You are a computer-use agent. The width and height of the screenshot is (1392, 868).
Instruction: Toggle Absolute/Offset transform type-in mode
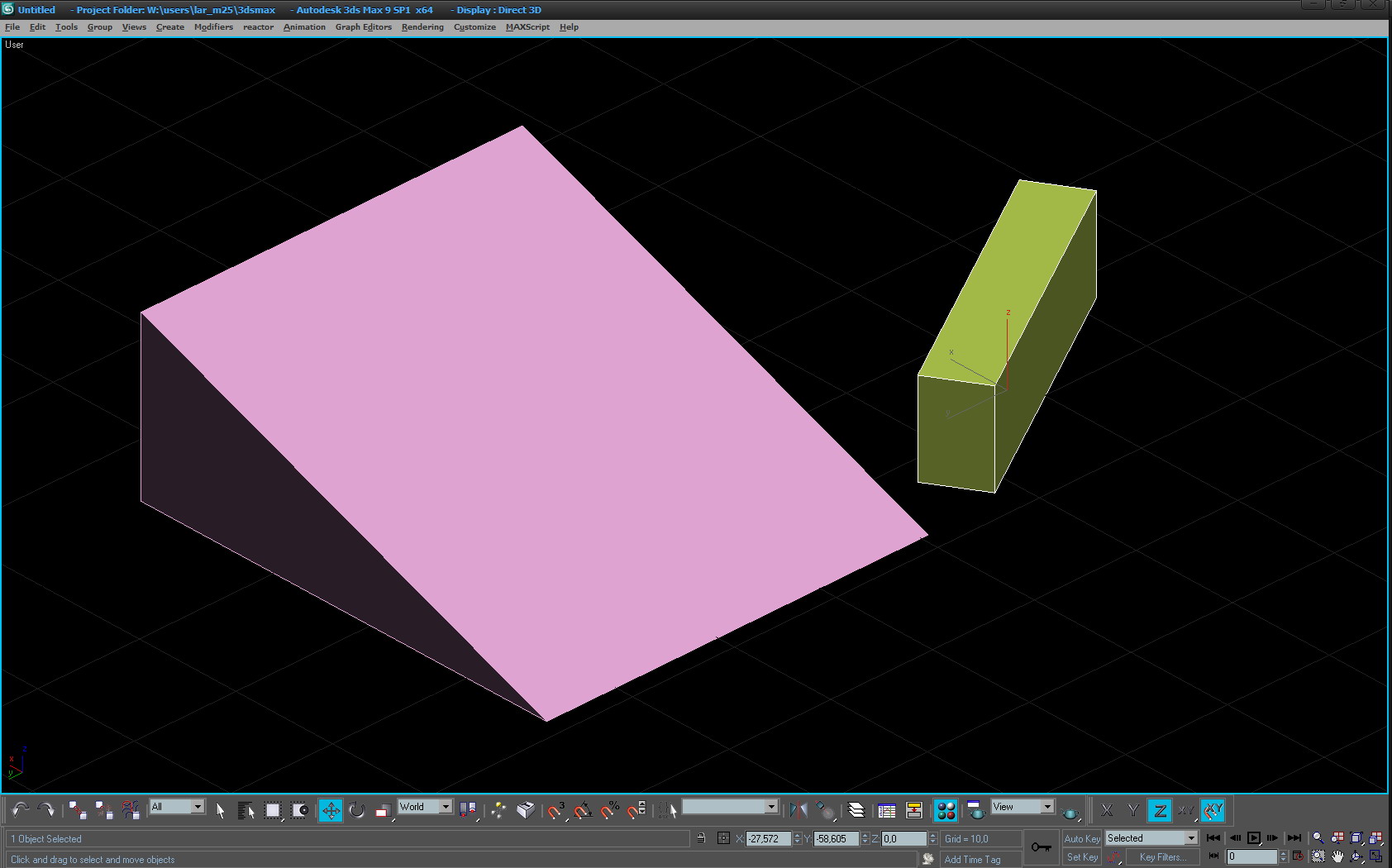[x=723, y=838]
